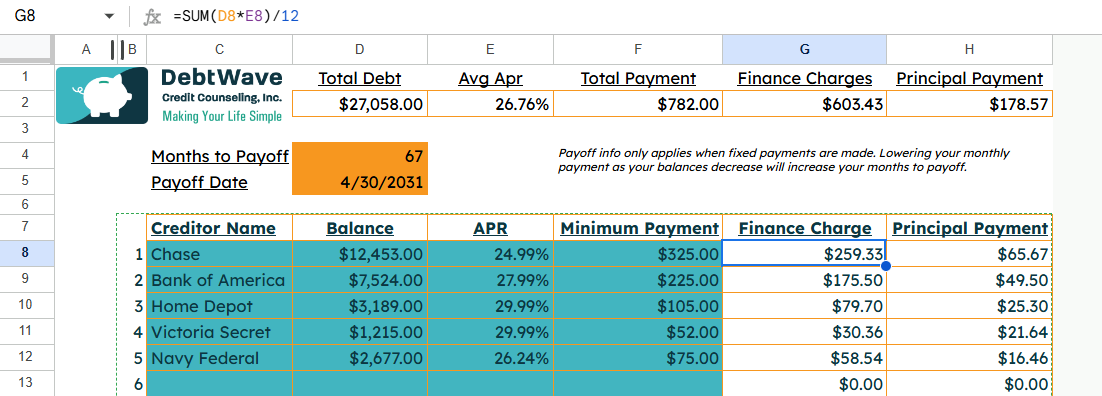Click the Payoff Date label
This screenshot has height=396, width=1102.
pyautogui.click(x=199, y=182)
